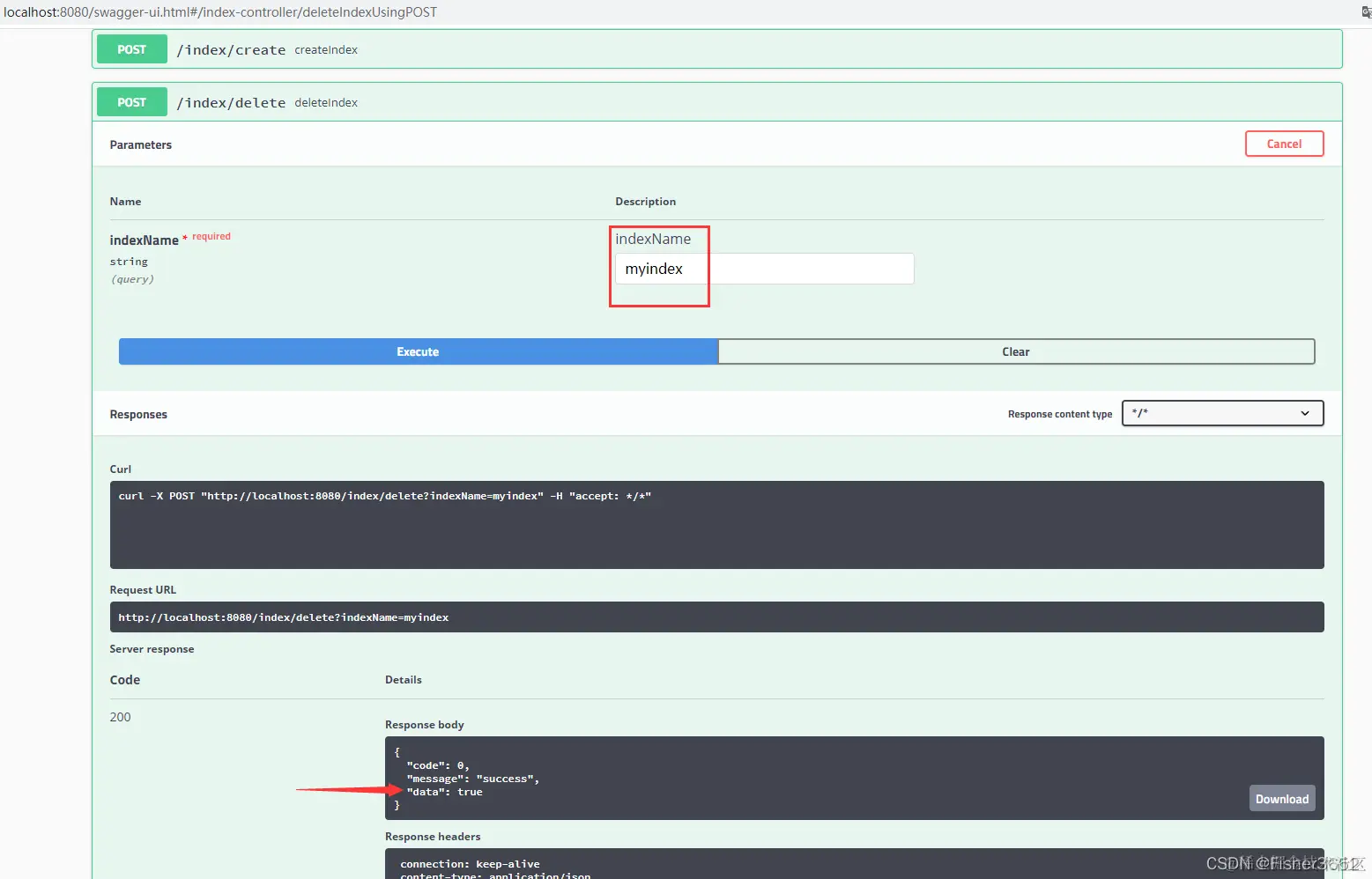Click the Server response label
Image resolution: width=1372 pixels, height=879 pixels.
[152, 649]
